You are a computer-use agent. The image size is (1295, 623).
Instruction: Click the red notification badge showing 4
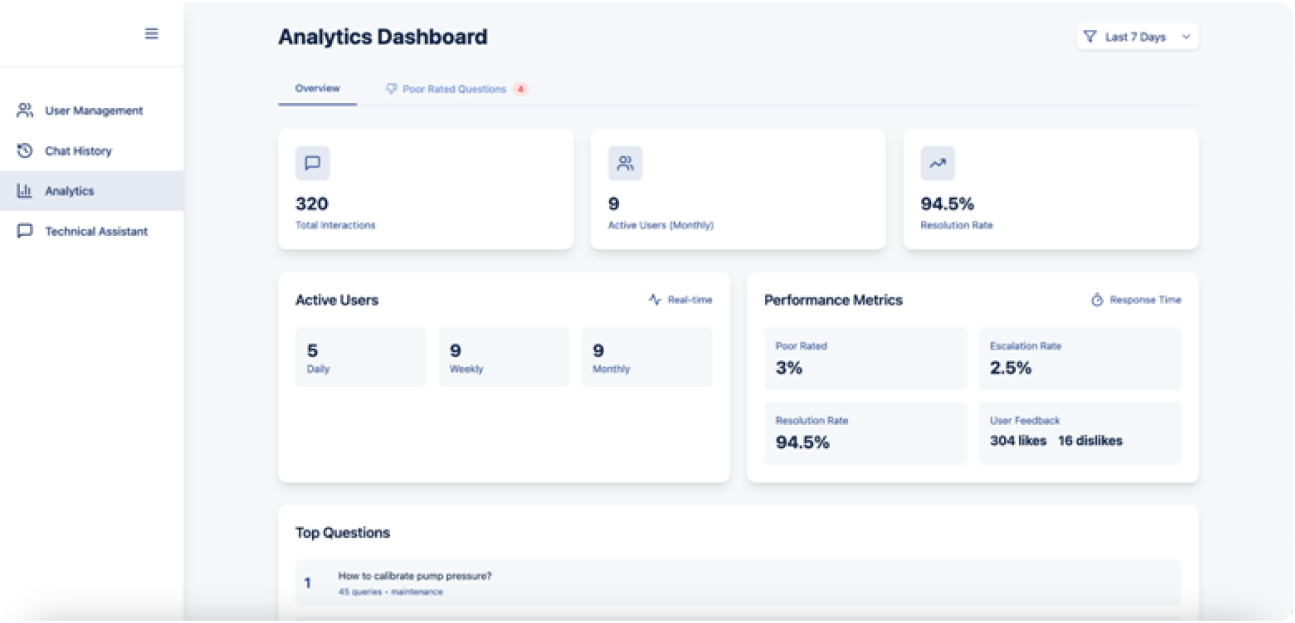(x=521, y=89)
